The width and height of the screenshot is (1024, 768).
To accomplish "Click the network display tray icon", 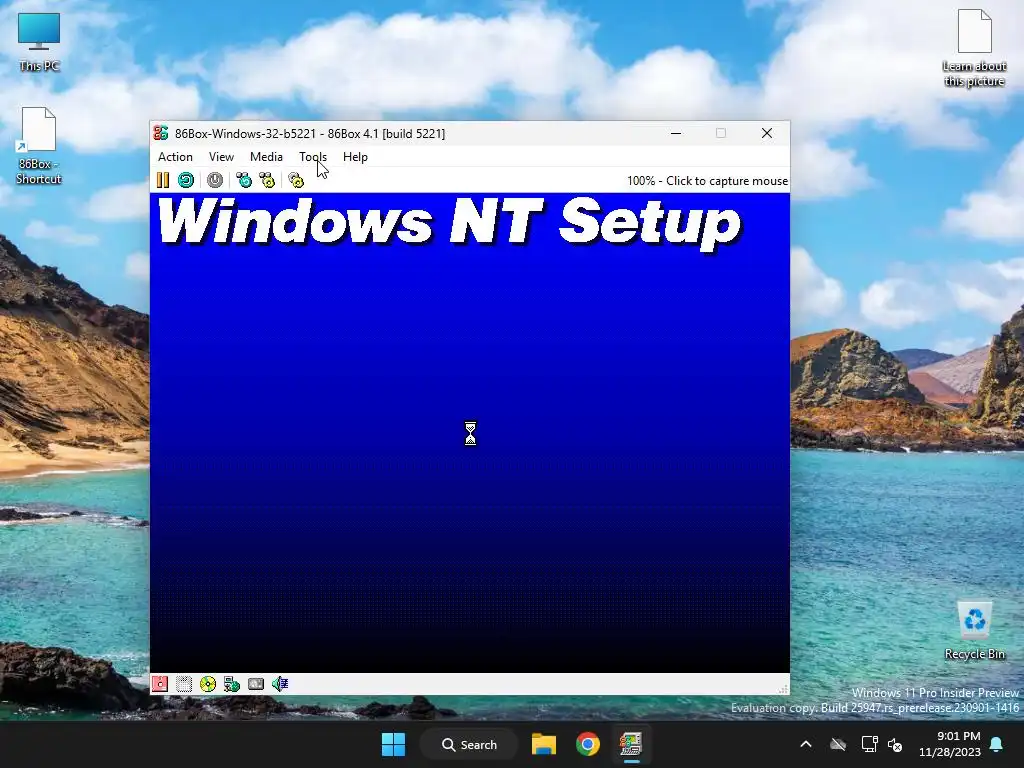I will (x=869, y=744).
